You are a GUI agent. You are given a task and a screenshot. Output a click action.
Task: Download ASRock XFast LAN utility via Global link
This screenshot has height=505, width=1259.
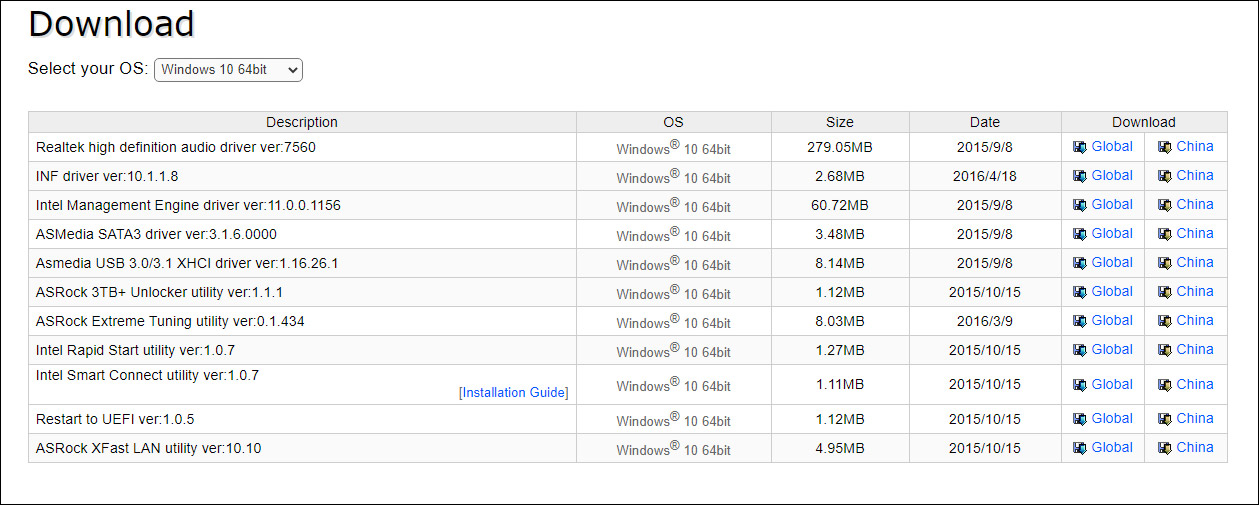point(1112,447)
